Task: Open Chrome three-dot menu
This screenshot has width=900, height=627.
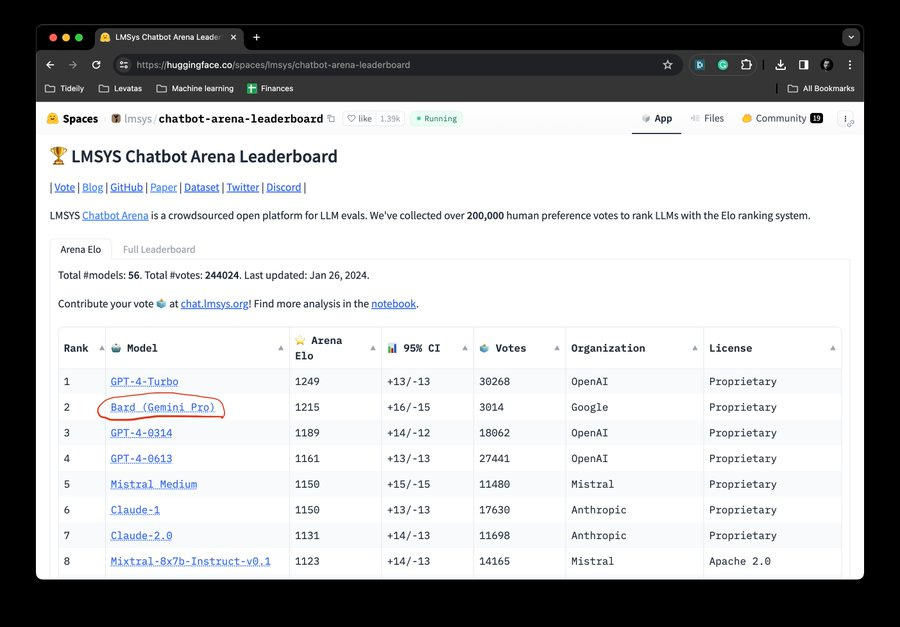Action: coord(849,65)
